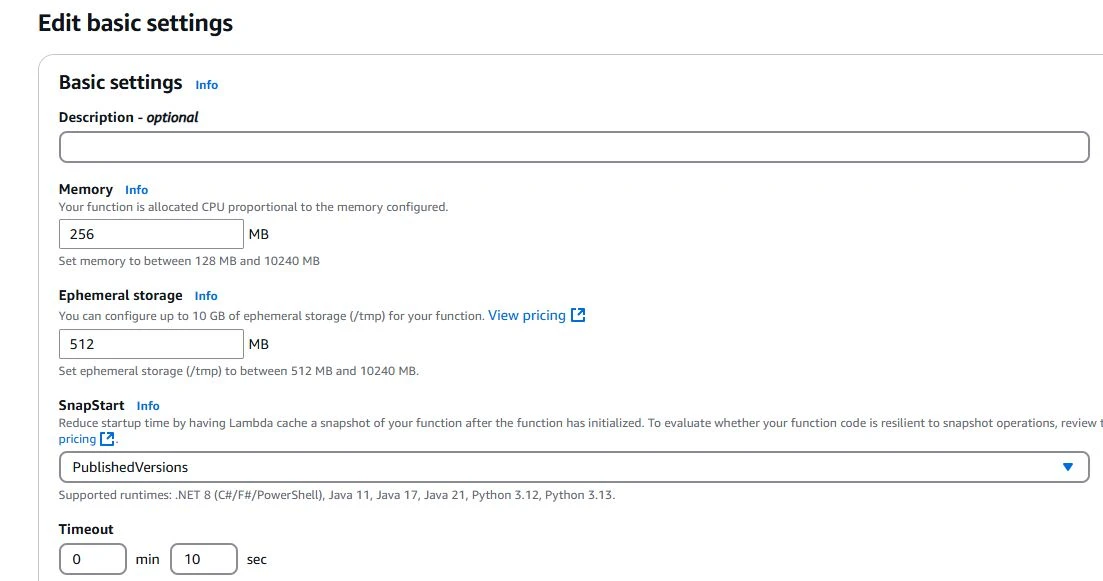Show Info for Ephemeral storage
Viewport: 1103px width, 581px height.
coord(206,296)
